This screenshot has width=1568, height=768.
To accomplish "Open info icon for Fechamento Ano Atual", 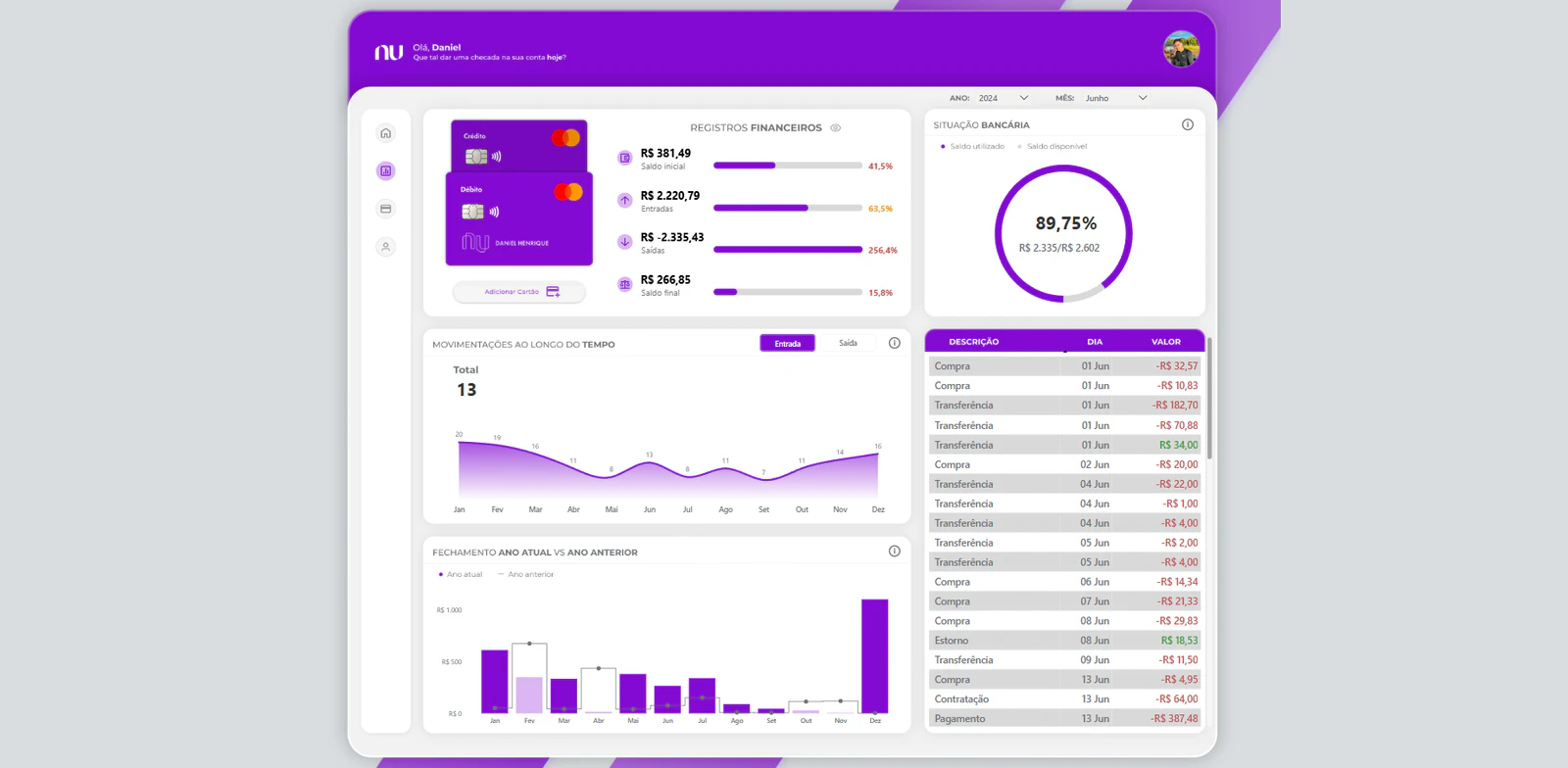I will [x=895, y=552].
